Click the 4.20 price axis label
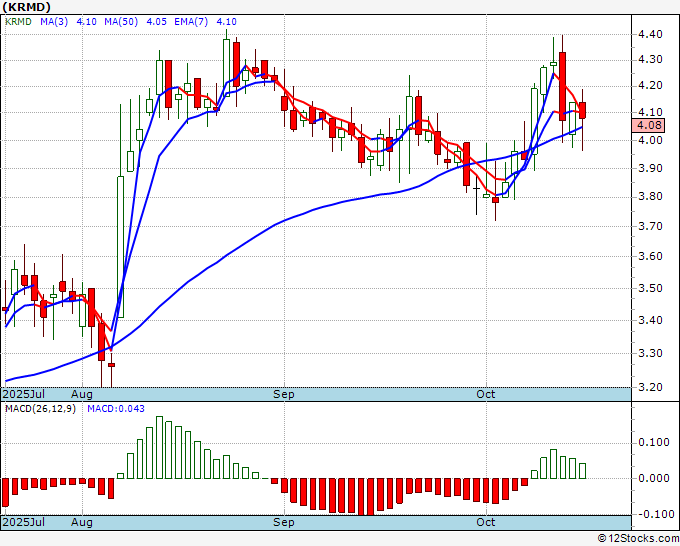 [x=650, y=85]
